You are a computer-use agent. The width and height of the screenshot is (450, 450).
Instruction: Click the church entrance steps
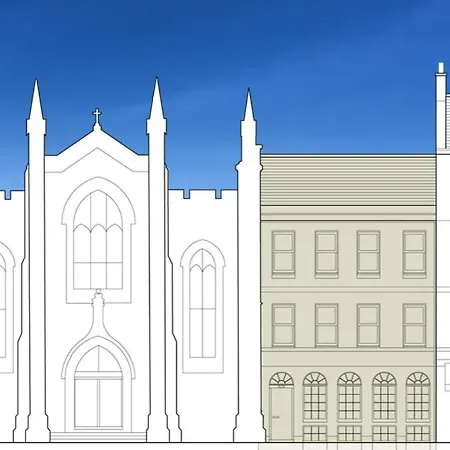pyautogui.click(x=98, y=436)
